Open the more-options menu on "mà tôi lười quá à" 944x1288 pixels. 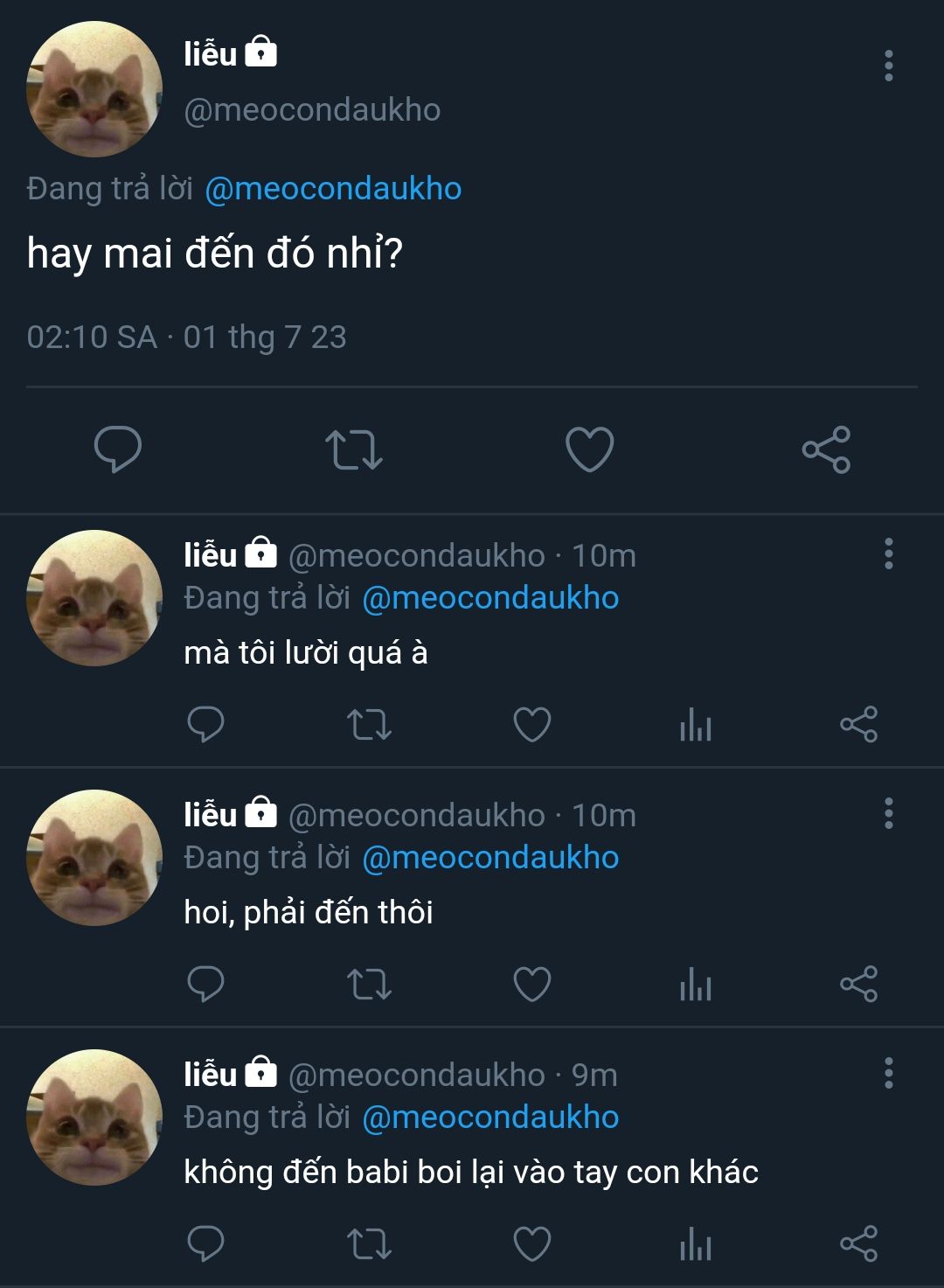click(x=889, y=553)
